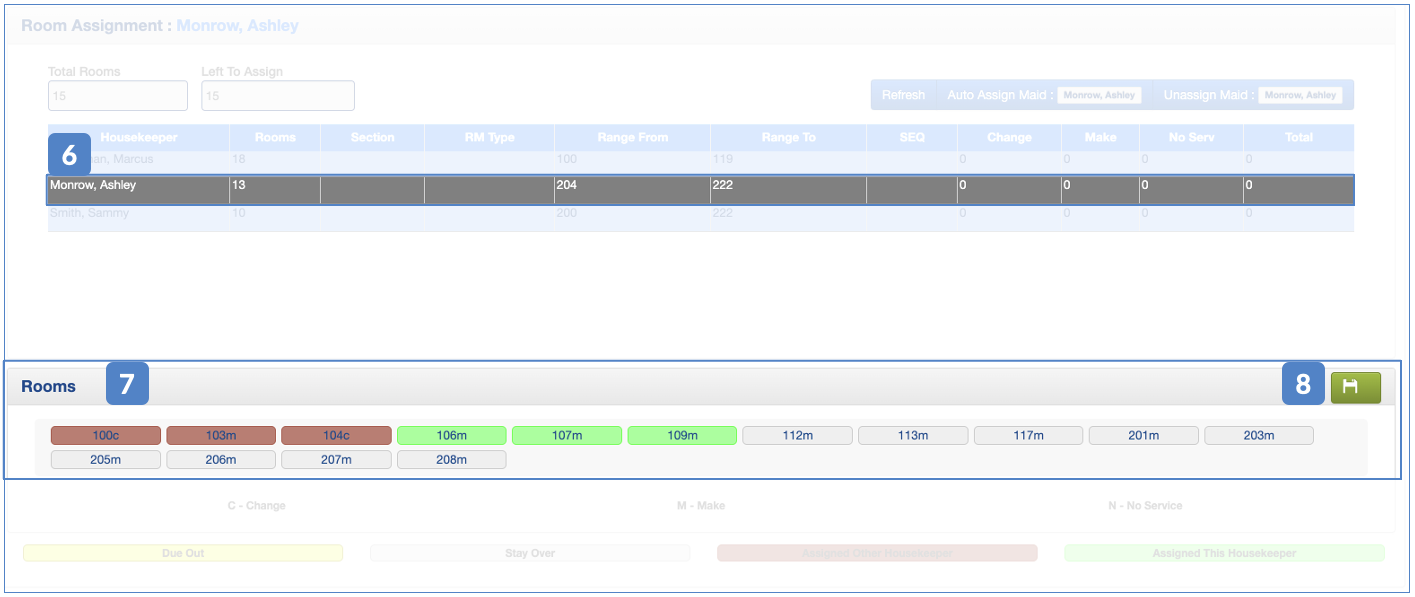Viewport: 1415px width, 597px height.
Task: Click room 205m button
Action: tap(106, 460)
